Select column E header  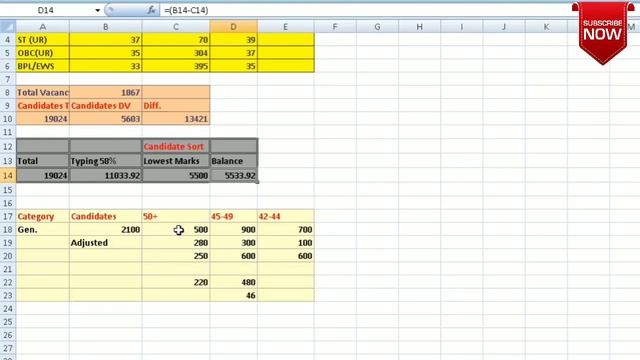[286, 27]
